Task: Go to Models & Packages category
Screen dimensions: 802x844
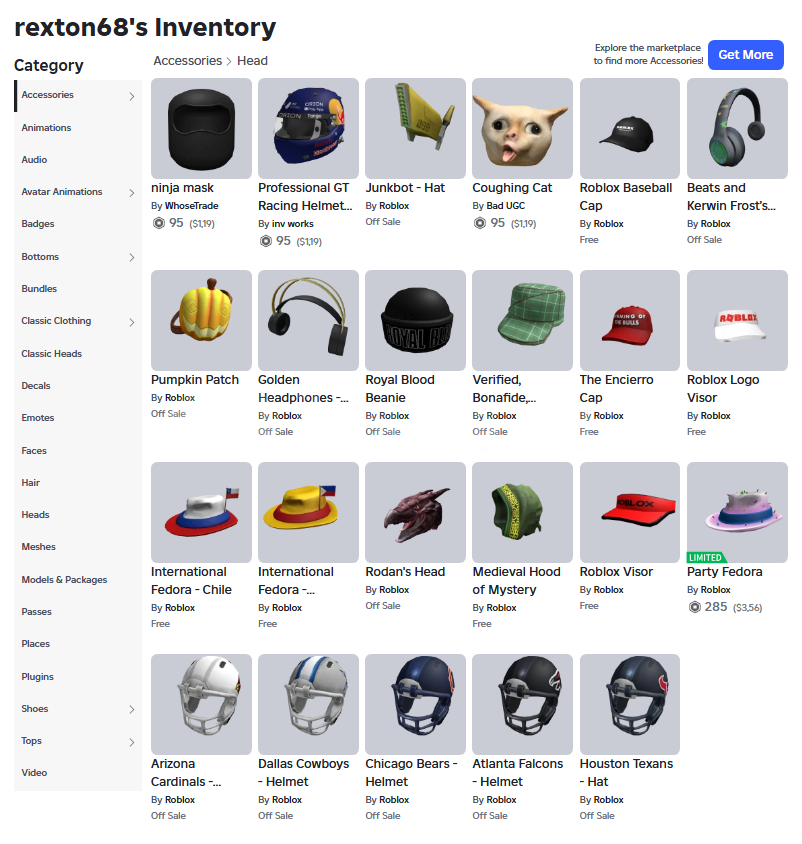Action: pyautogui.click(x=64, y=580)
